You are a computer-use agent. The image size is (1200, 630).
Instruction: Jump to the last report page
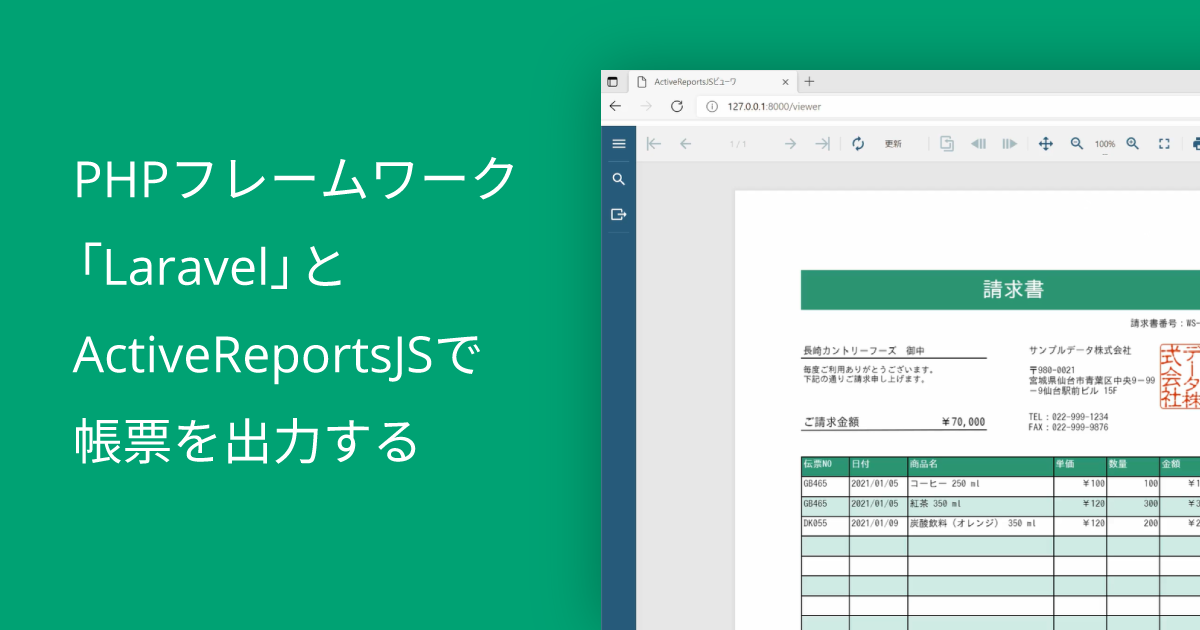(x=822, y=144)
